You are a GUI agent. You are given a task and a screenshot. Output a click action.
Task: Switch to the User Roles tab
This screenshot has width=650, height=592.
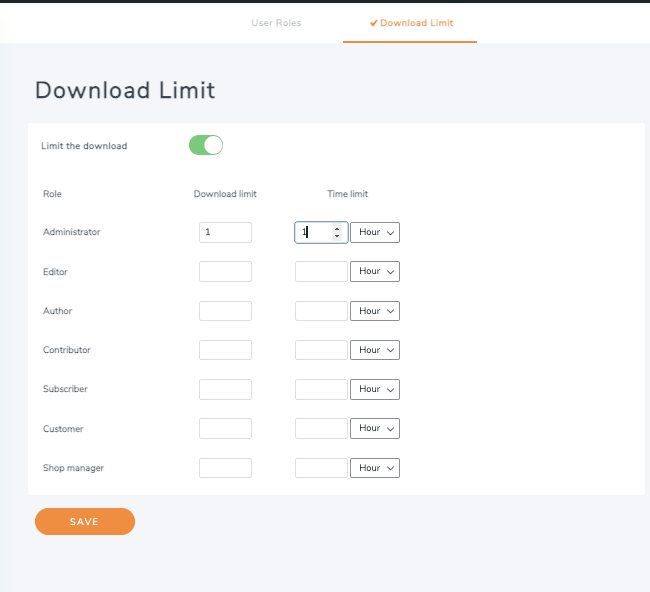click(276, 23)
